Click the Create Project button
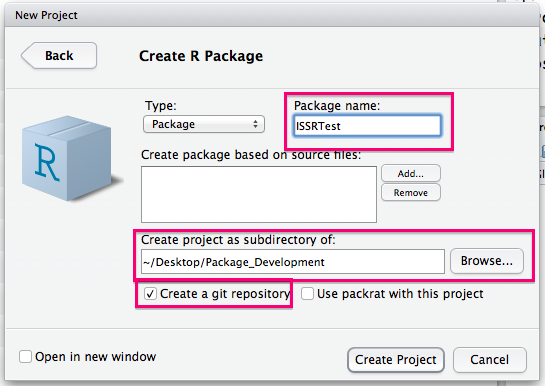This screenshot has height=386, width=545. (x=396, y=360)
